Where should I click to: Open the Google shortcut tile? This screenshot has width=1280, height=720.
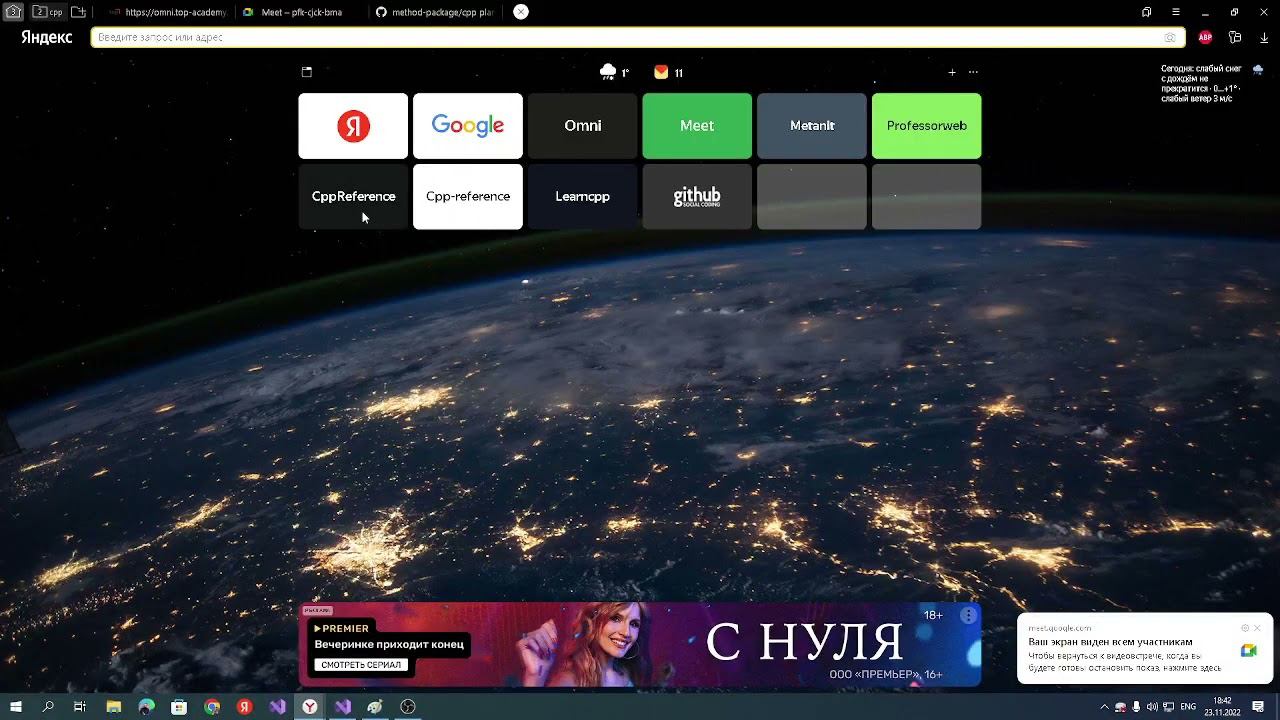point(468,126)
